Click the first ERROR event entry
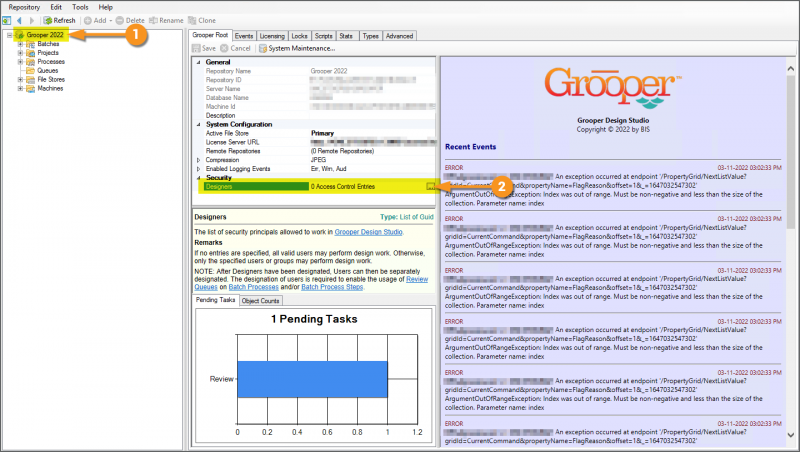The width and height of the screenshot is (800, 452). click(x=613, y=185)
